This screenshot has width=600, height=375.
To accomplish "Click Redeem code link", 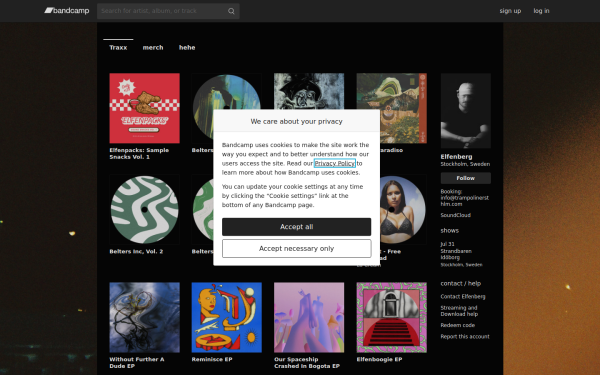I will pos(458,325).
